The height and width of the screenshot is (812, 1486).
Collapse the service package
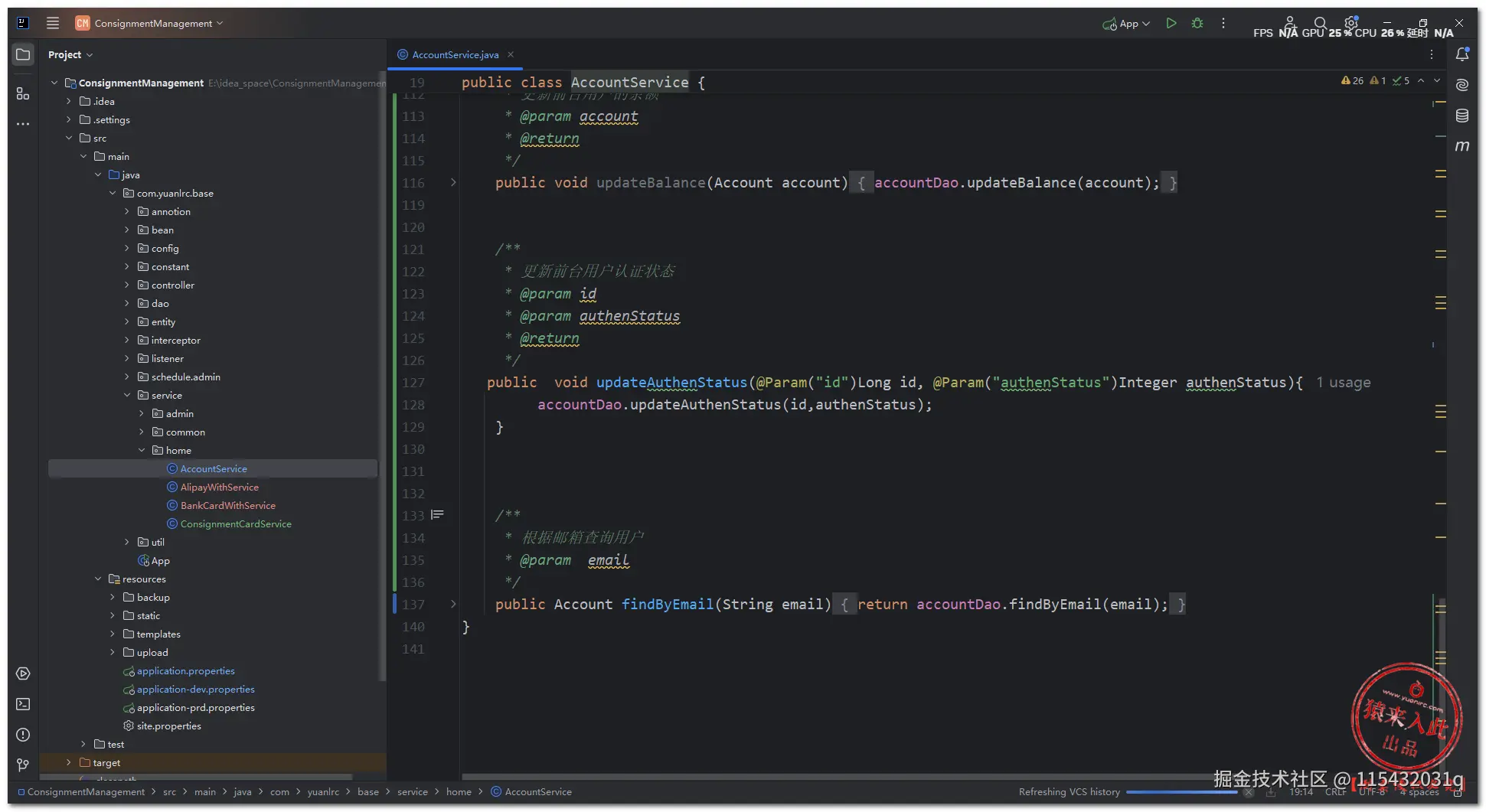point(127,395)
